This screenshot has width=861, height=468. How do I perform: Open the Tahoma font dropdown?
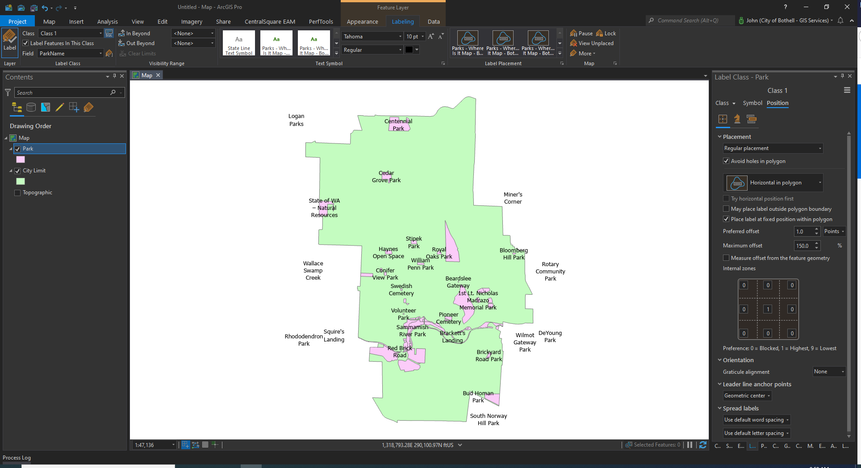point(372,36)
